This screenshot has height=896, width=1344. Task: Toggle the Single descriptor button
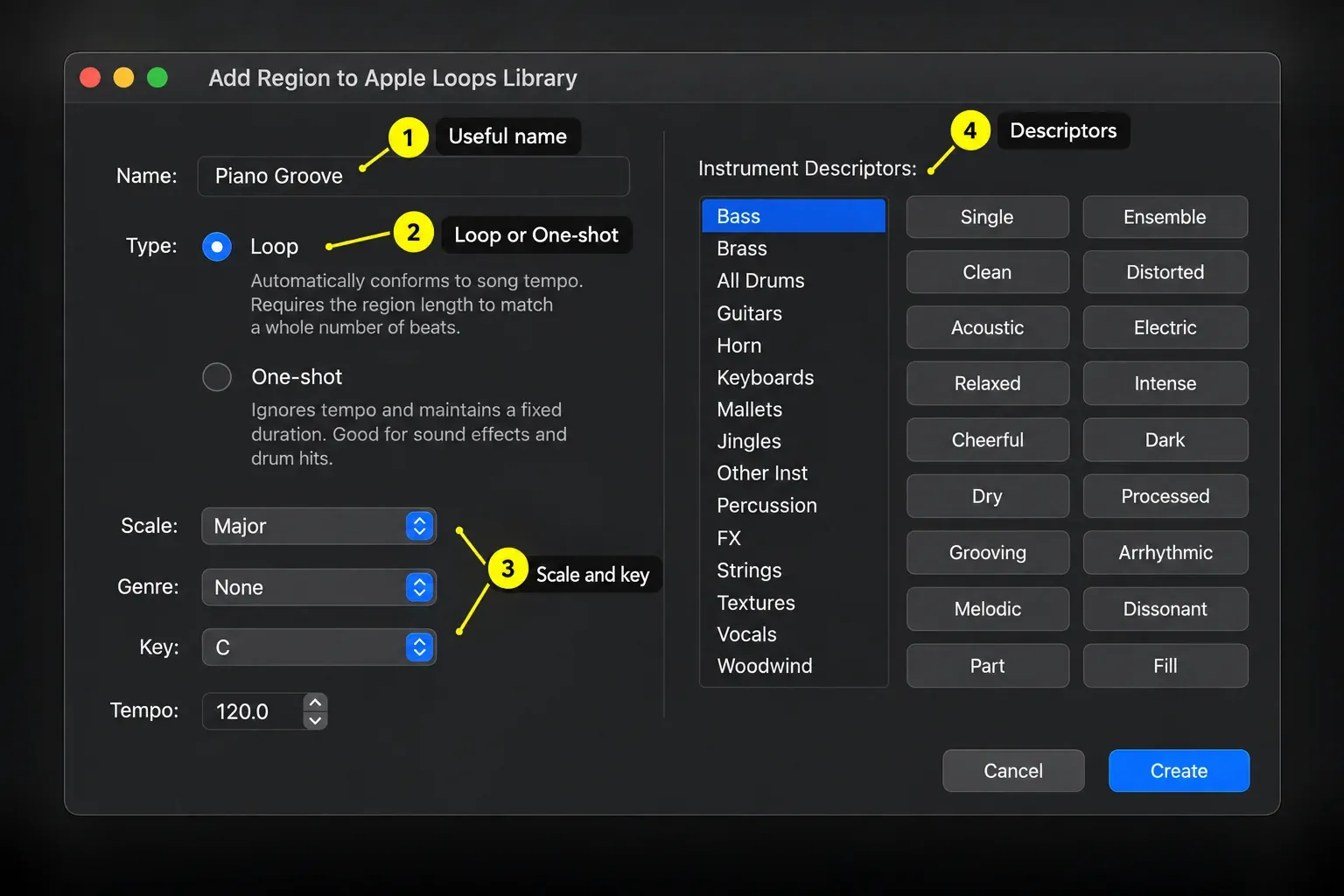(x=987, y=217)
